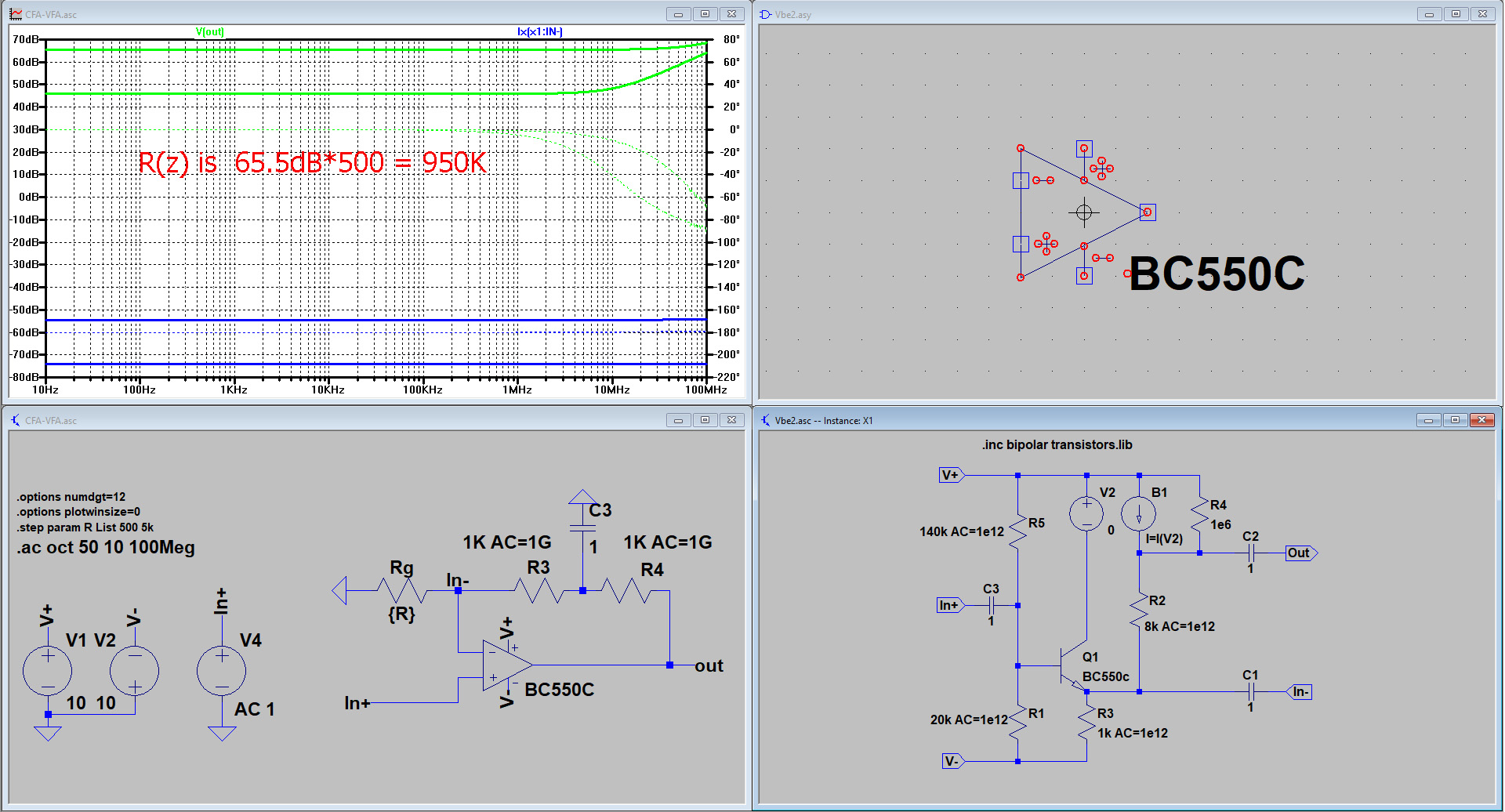This screenshot has width=1505, height=812.
Task: Click the {R} value under Rg
Action: [401, 614]
